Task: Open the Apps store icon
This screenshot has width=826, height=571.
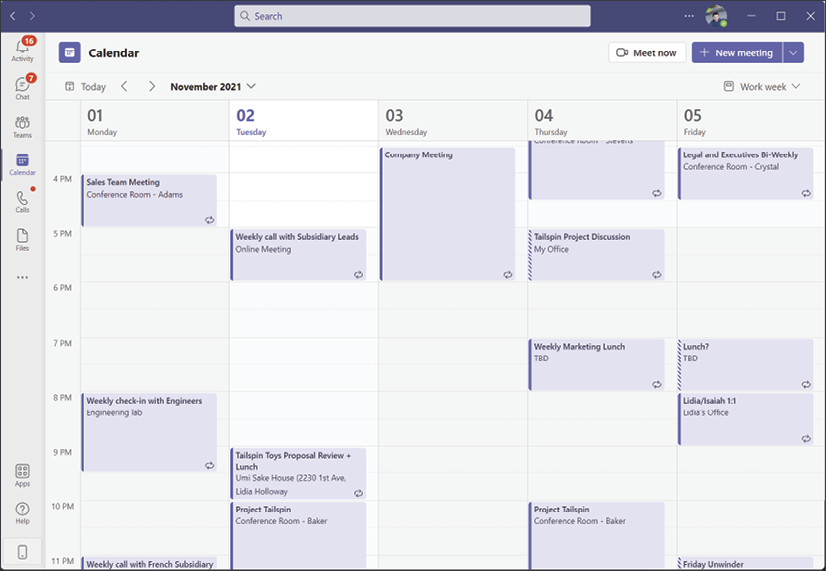Action: (x=22, y=475)
